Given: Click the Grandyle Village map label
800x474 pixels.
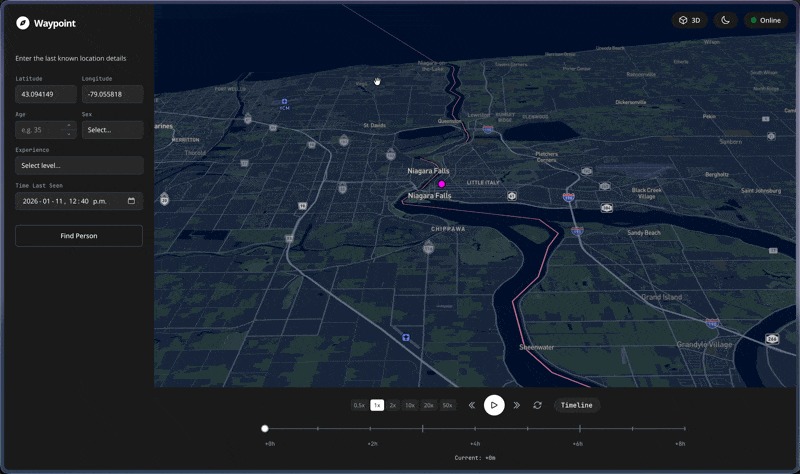Looking at the screenshot, I should pos(705,345).
